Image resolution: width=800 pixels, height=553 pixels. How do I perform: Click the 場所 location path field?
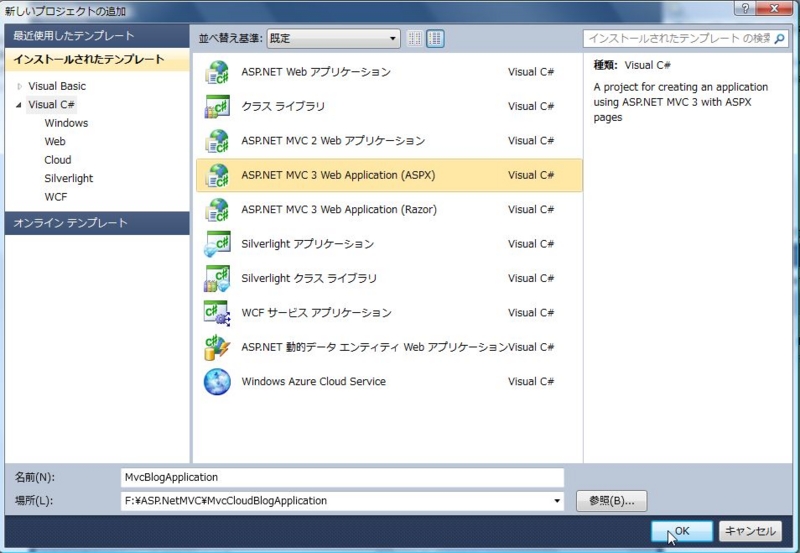pyautogui.click(x=342, y=501)
